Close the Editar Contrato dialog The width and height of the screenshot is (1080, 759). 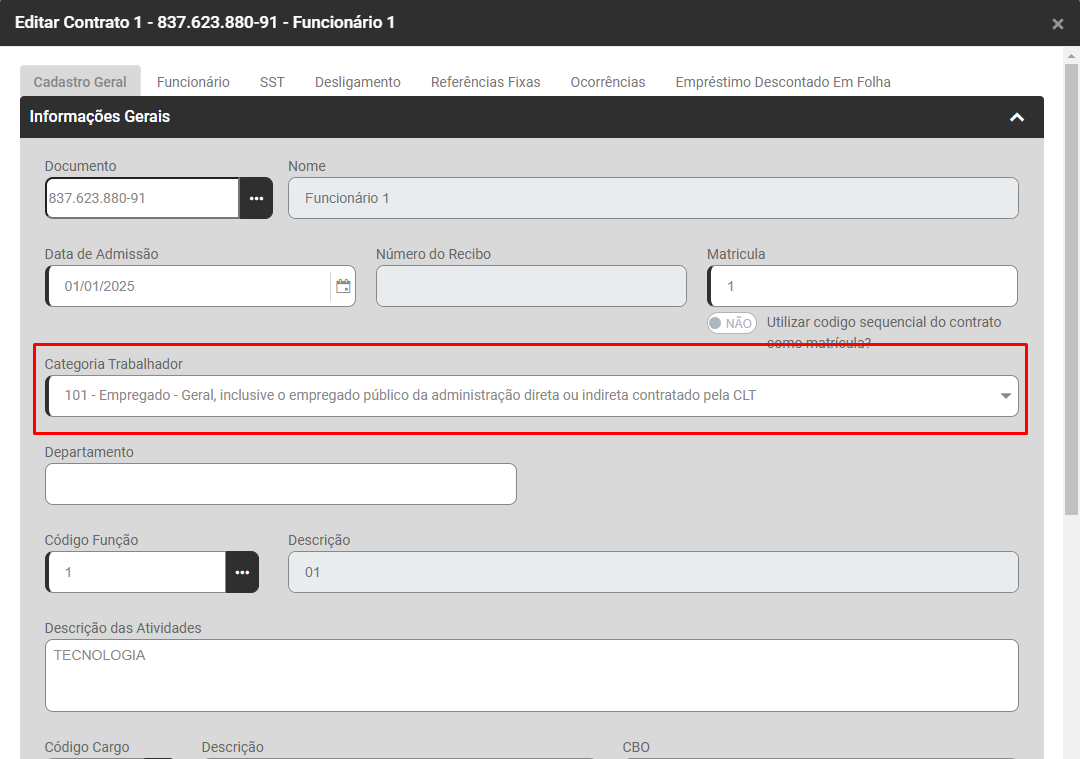1057,24
